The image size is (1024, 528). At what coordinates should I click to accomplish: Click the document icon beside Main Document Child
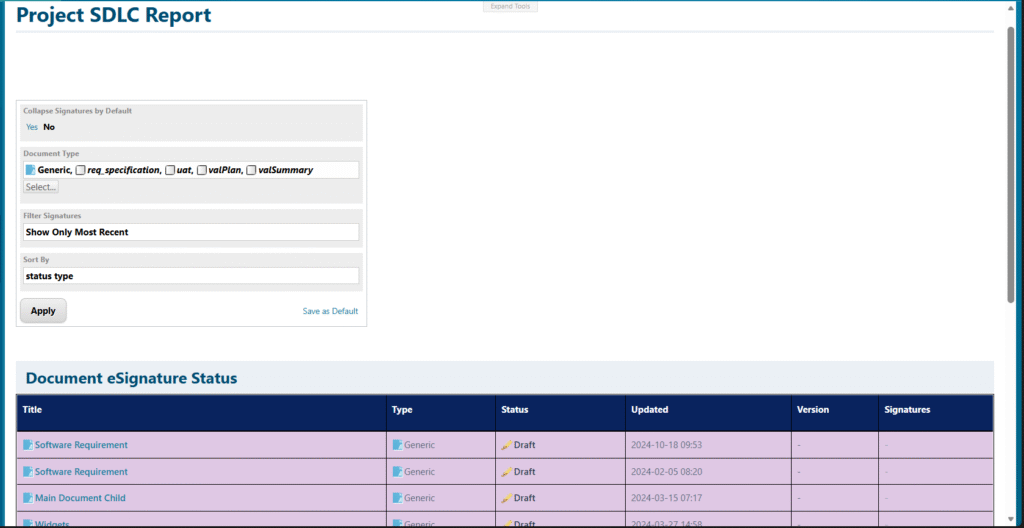tap(28, 498)
